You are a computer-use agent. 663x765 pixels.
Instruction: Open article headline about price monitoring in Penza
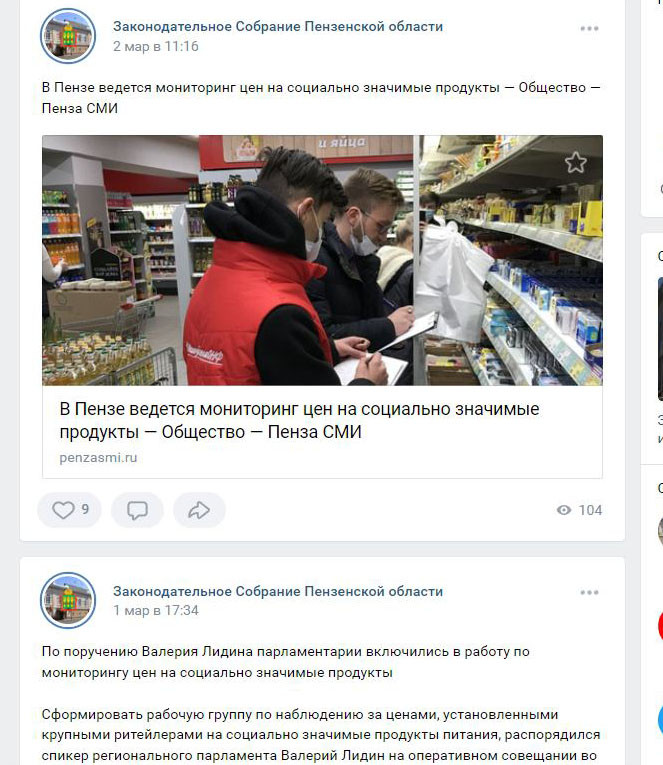click(299, 420)
